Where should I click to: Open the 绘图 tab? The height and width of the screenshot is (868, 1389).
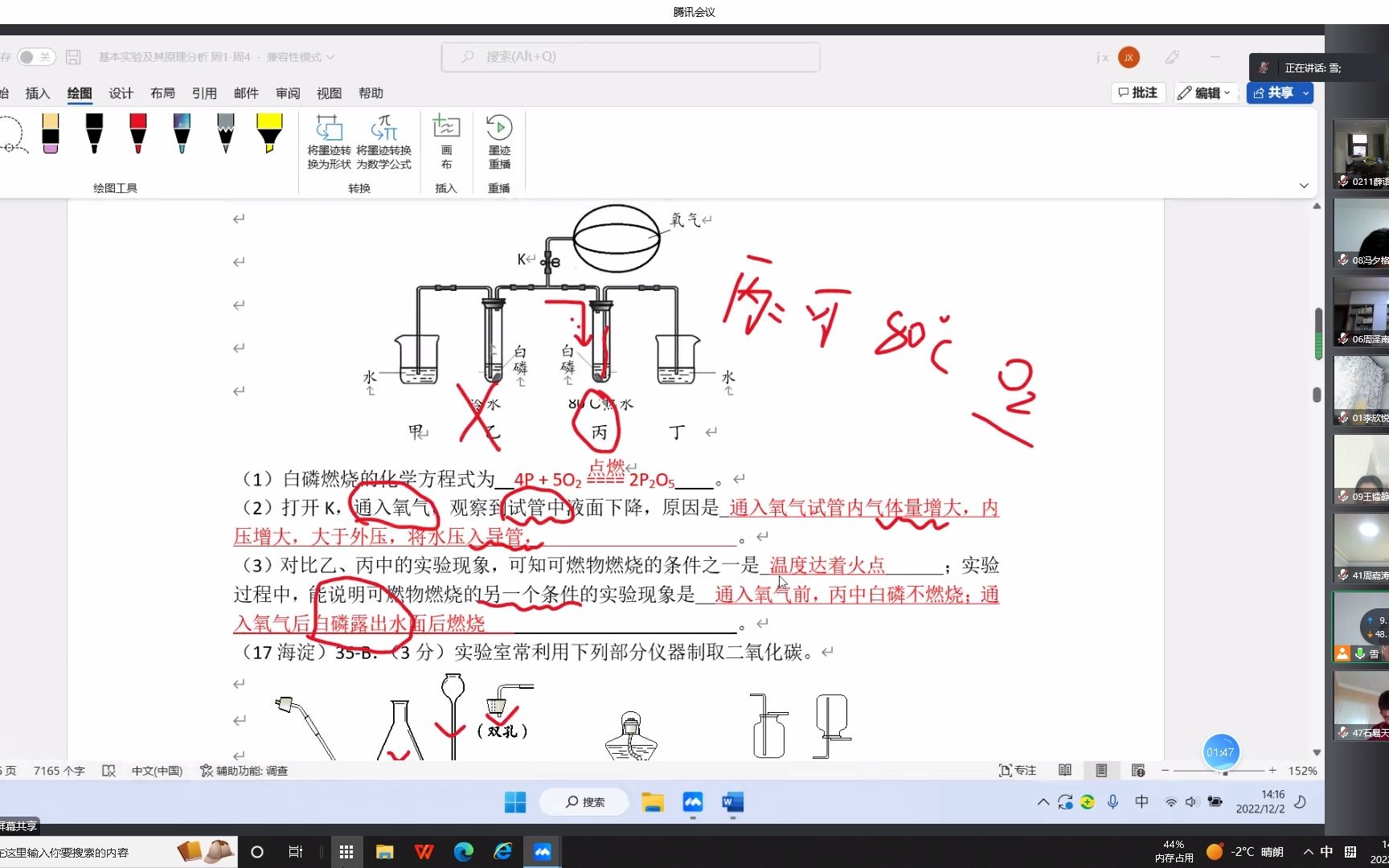point(80,93)
